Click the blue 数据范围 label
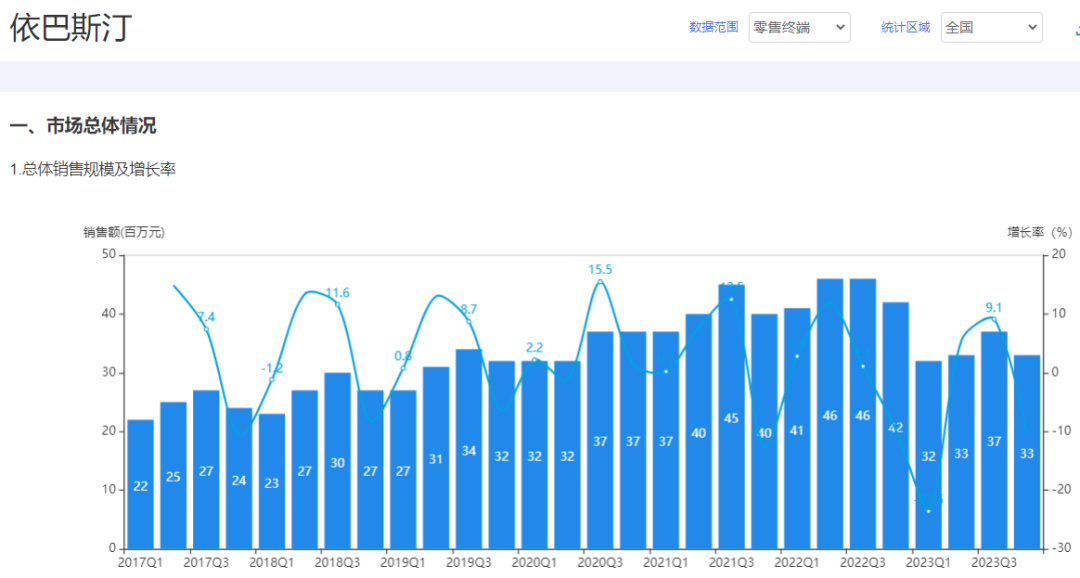The width and height of the screenshot is (1080, 578). click(713, 28)
